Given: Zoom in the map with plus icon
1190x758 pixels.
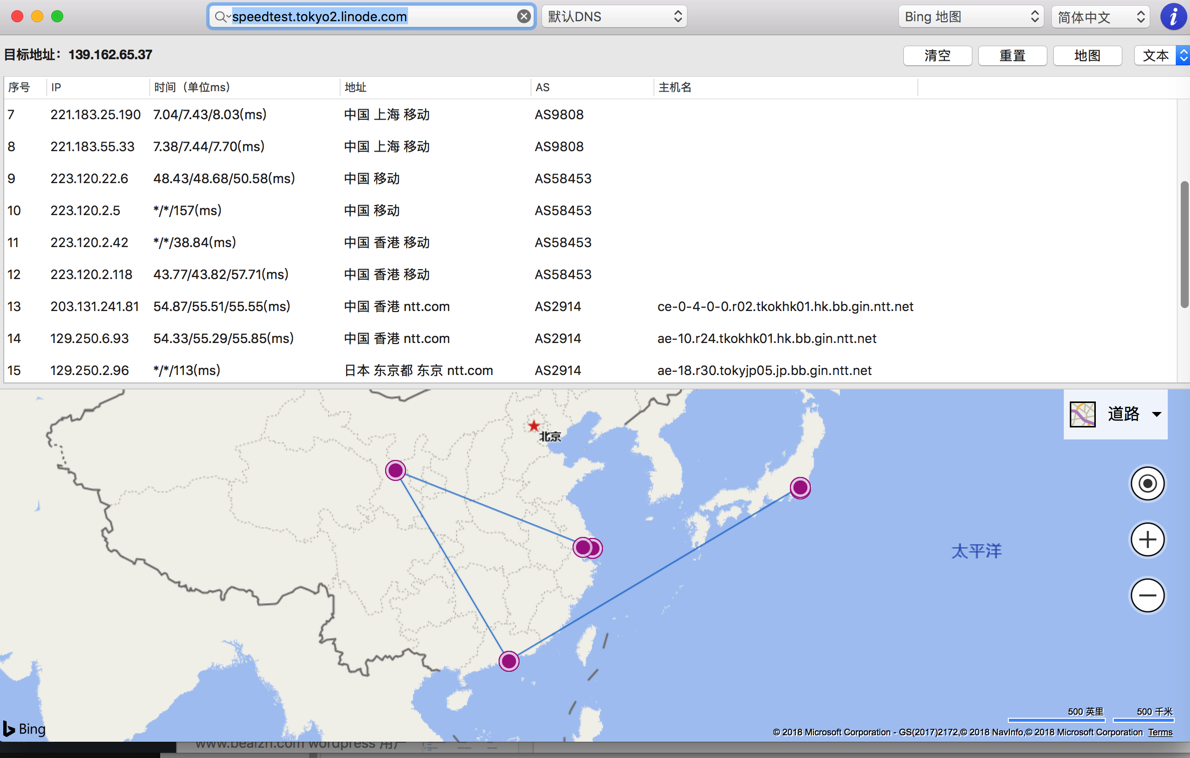Looking at the screenshot, I should point(1148,539).
